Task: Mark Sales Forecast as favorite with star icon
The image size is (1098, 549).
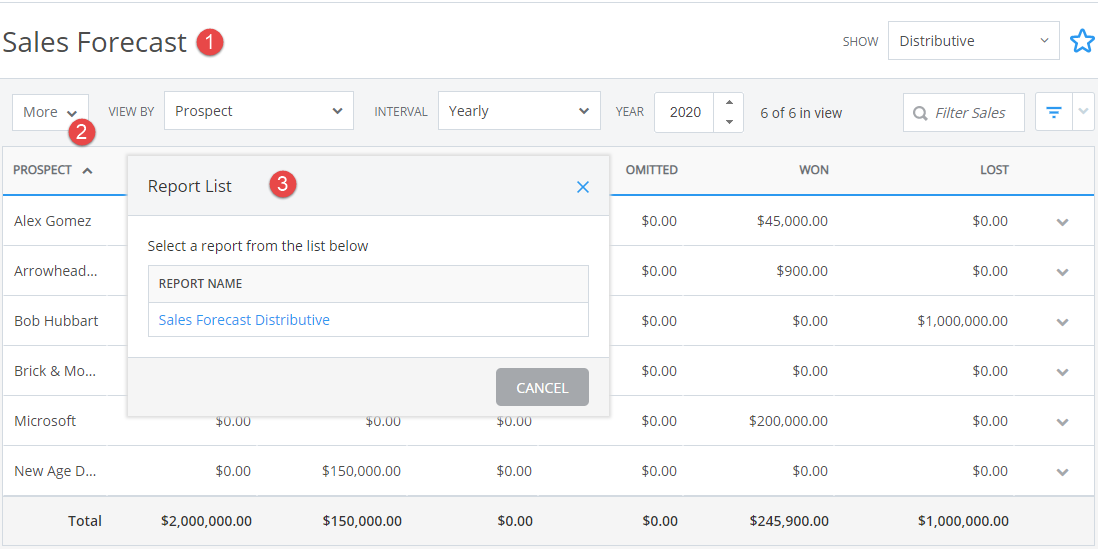Action: pyautogui.click(x=1082, y=41)
